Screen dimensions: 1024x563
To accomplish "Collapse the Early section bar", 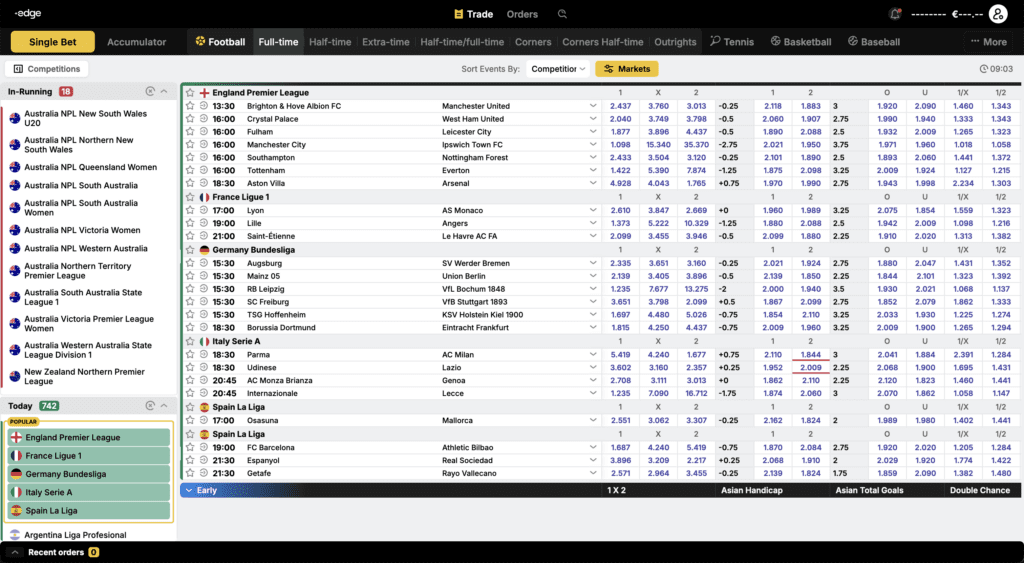I will click(x=189, y=490).
